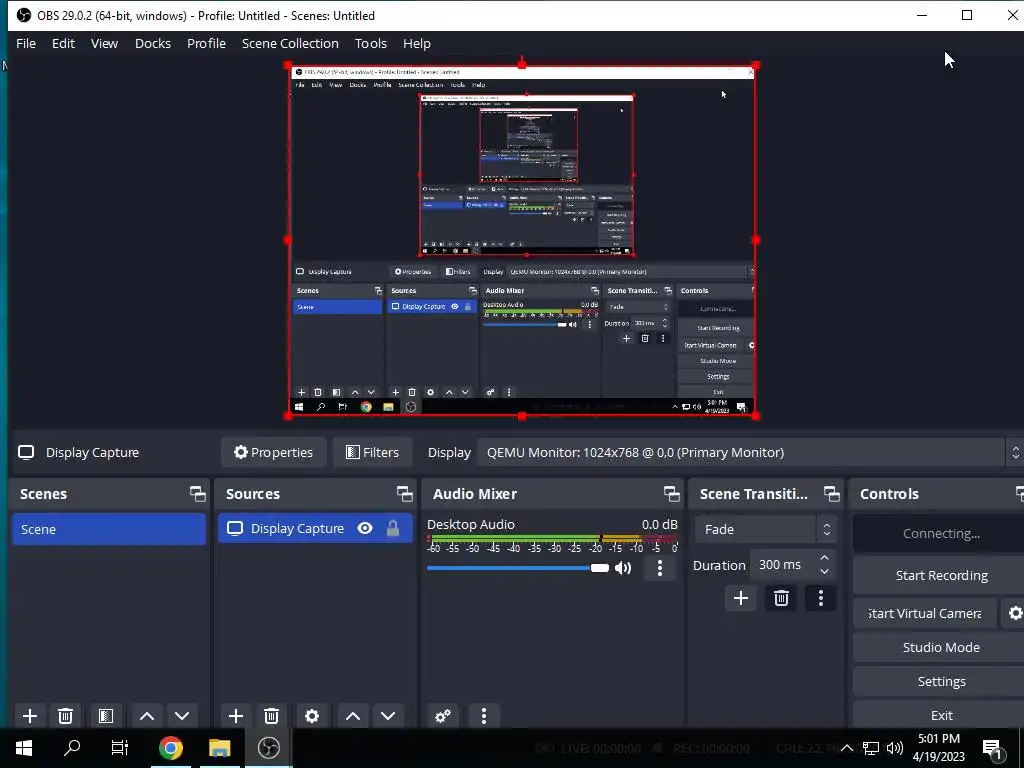Open the View menu

tap(104, 43)
